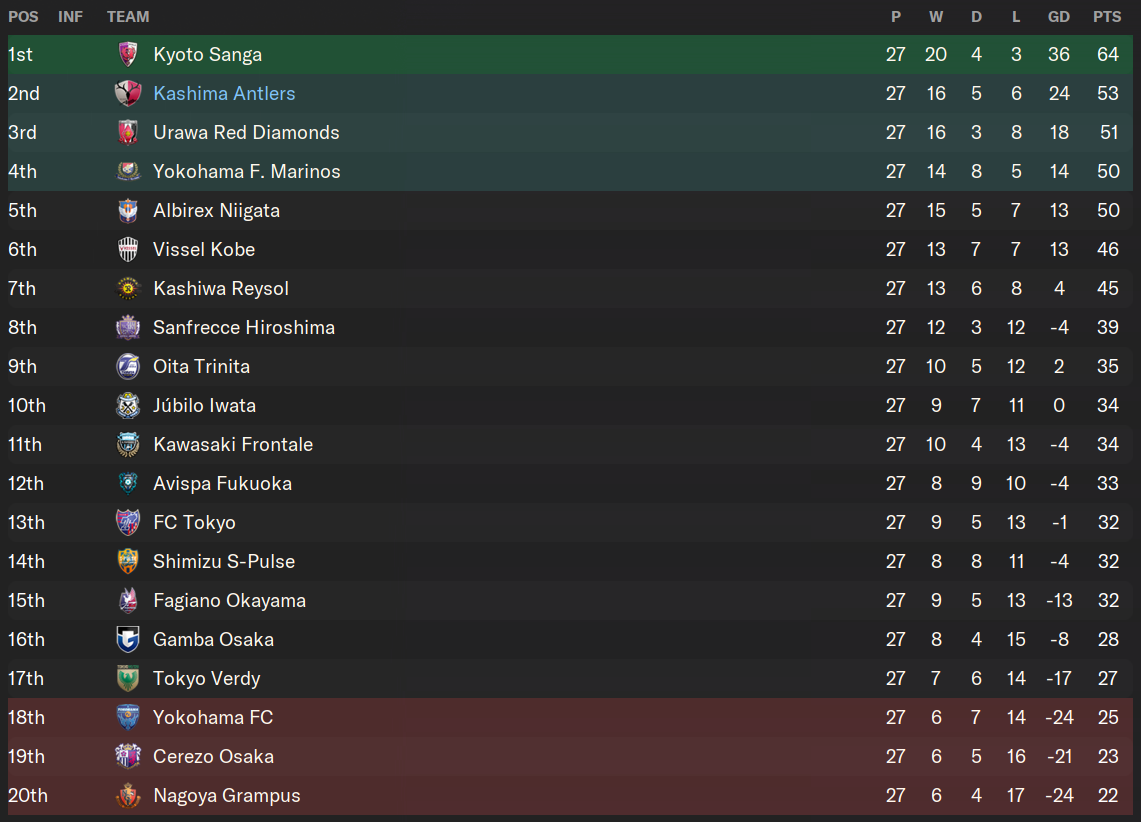
Task: Click the Kashima Antlers club badge
Action: 128,93
